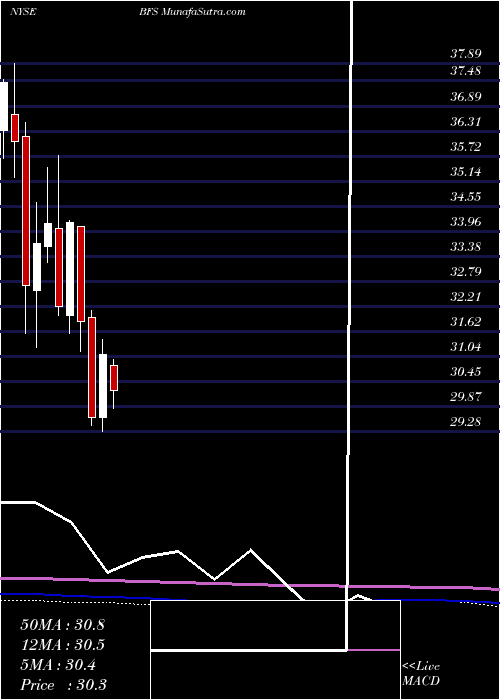Select the 34.55 price level label
This screenshot has width=500, height=700.
[466, 196]
